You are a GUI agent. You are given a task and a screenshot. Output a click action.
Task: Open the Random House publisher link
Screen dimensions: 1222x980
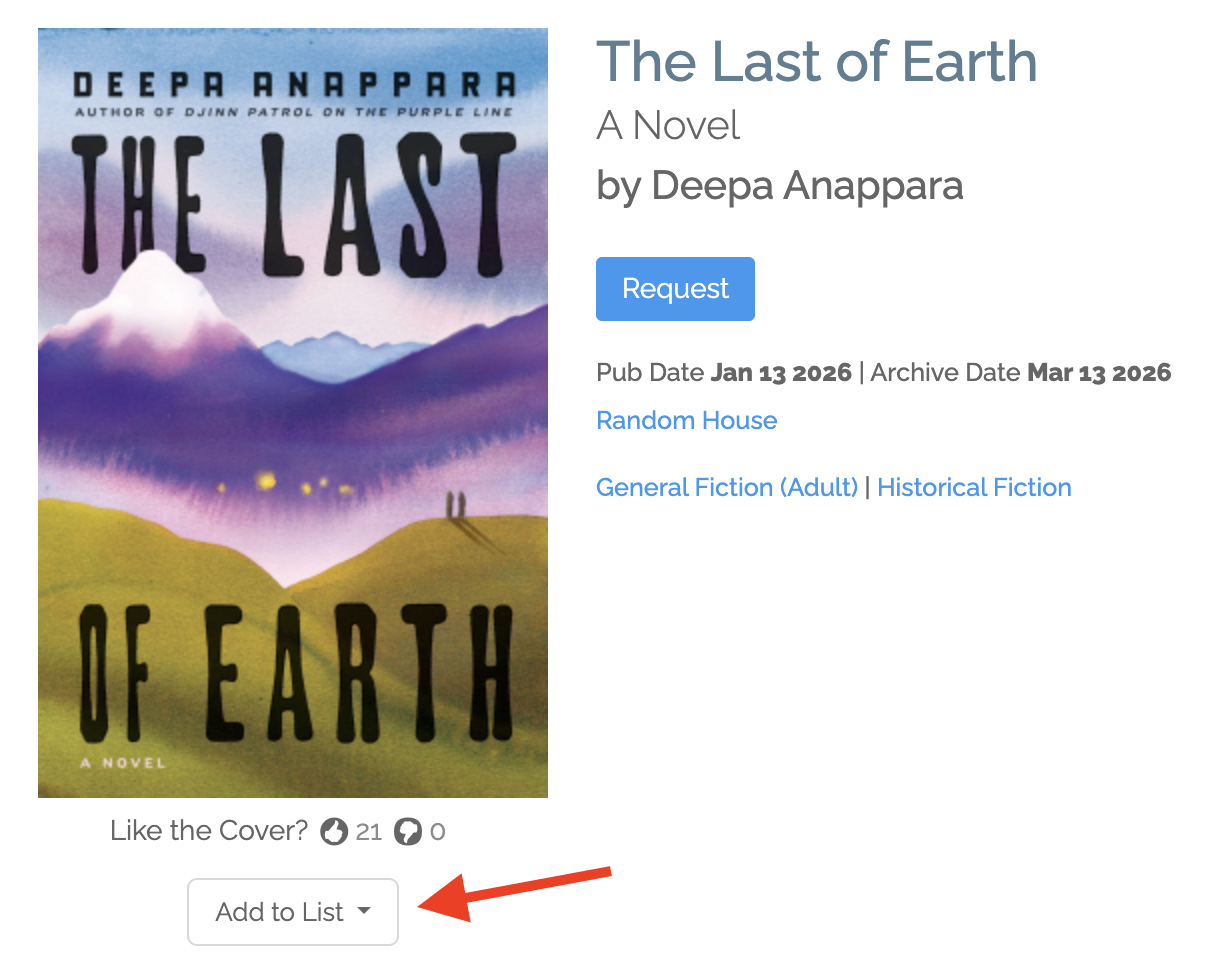[686, 420]
